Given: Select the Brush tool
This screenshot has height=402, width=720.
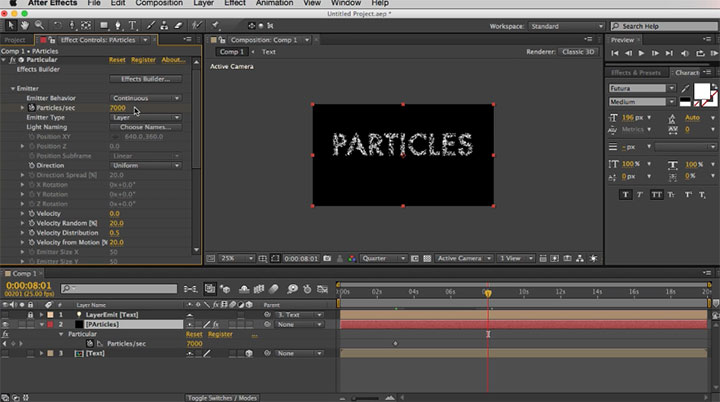Looking at the screenshot, I should (151, 26).
